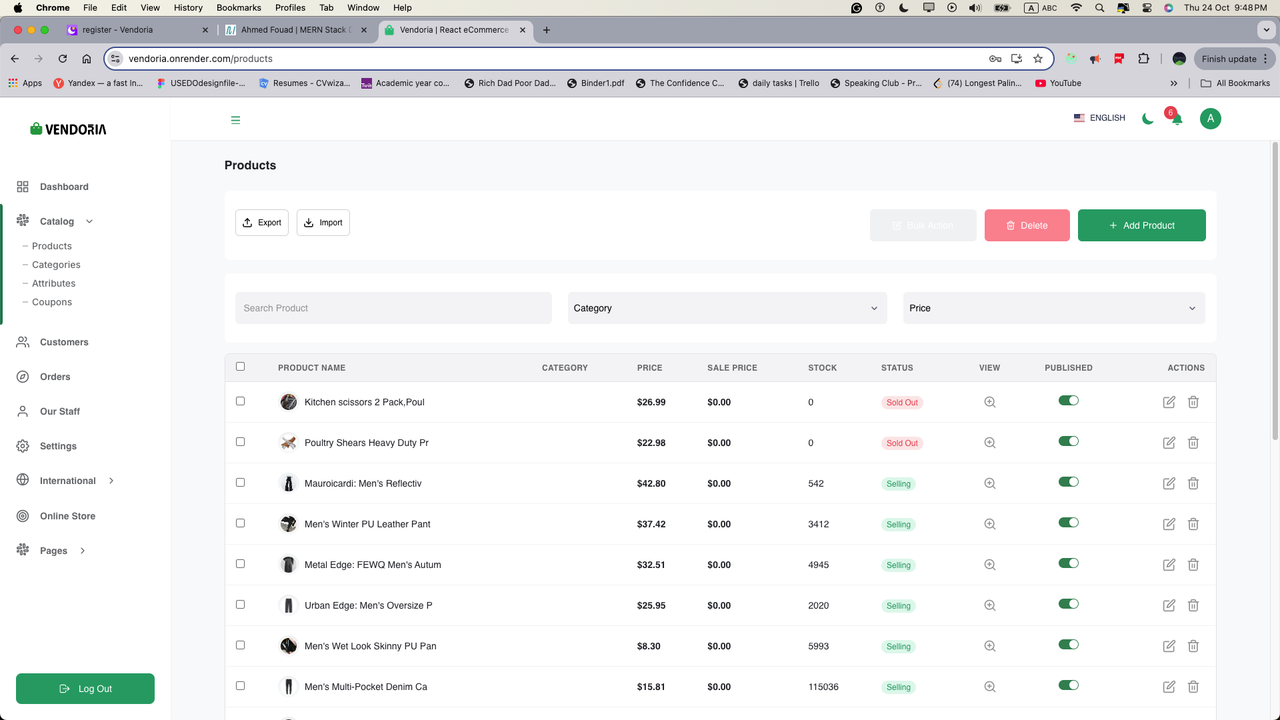Screen dimensions: 1280x720
Task: Switch to dark mode moon icon
Action: click(1148, 118)
